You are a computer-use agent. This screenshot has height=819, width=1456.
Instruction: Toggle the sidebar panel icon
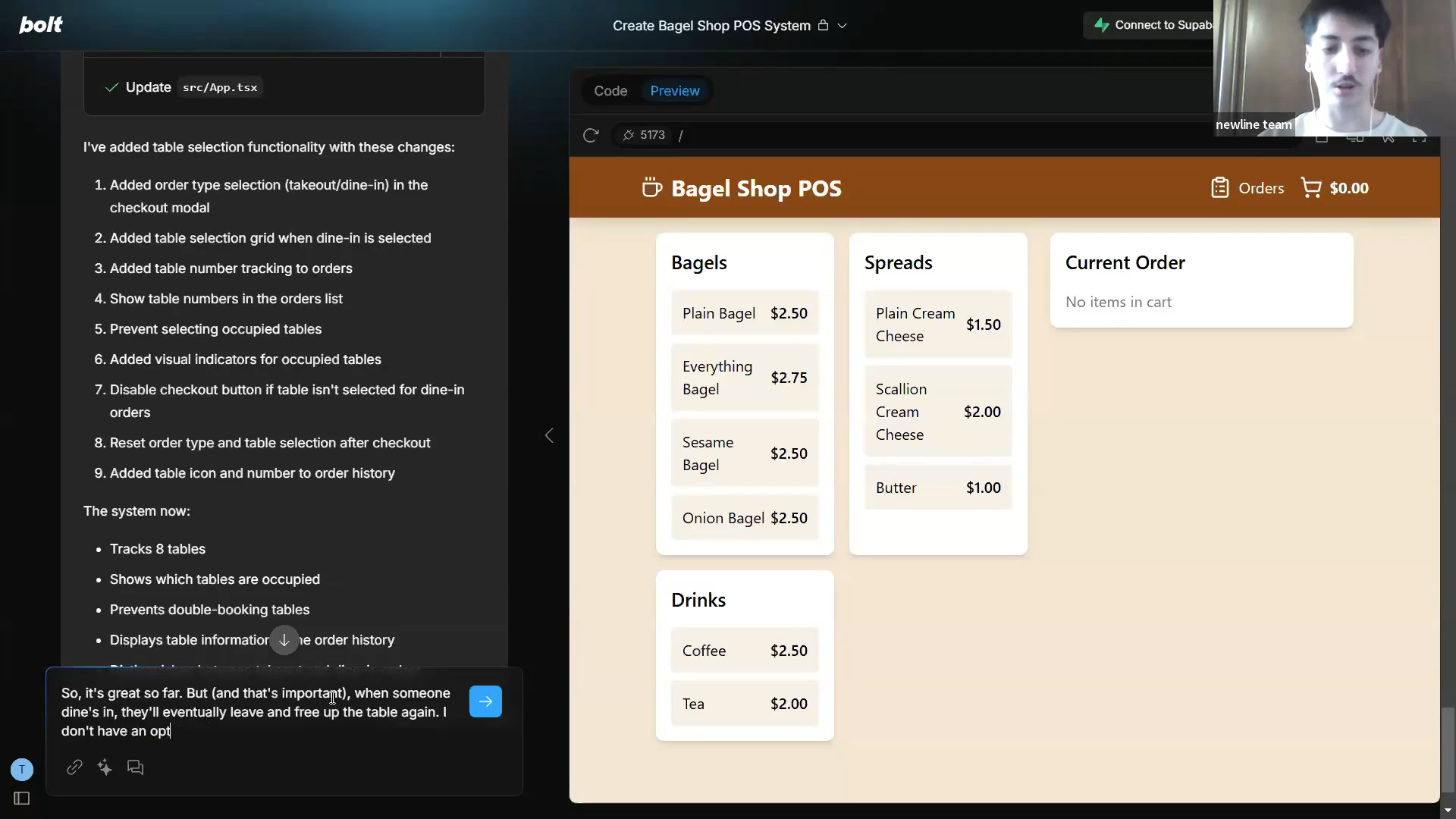[22, 799]
